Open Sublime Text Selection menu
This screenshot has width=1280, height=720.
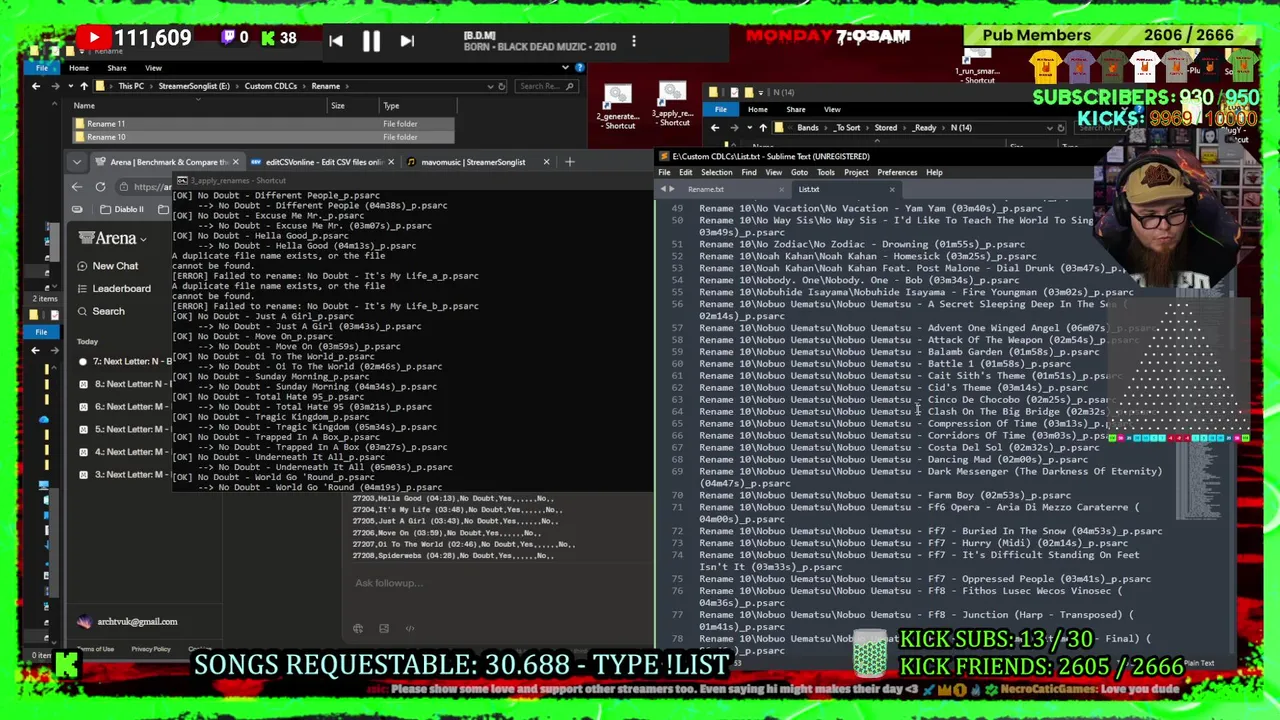(716, 173)
